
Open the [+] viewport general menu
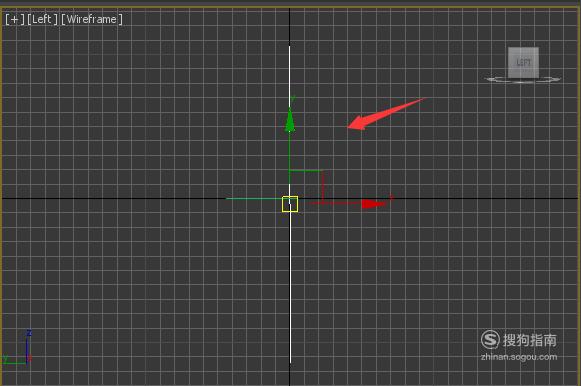point(15,19)
